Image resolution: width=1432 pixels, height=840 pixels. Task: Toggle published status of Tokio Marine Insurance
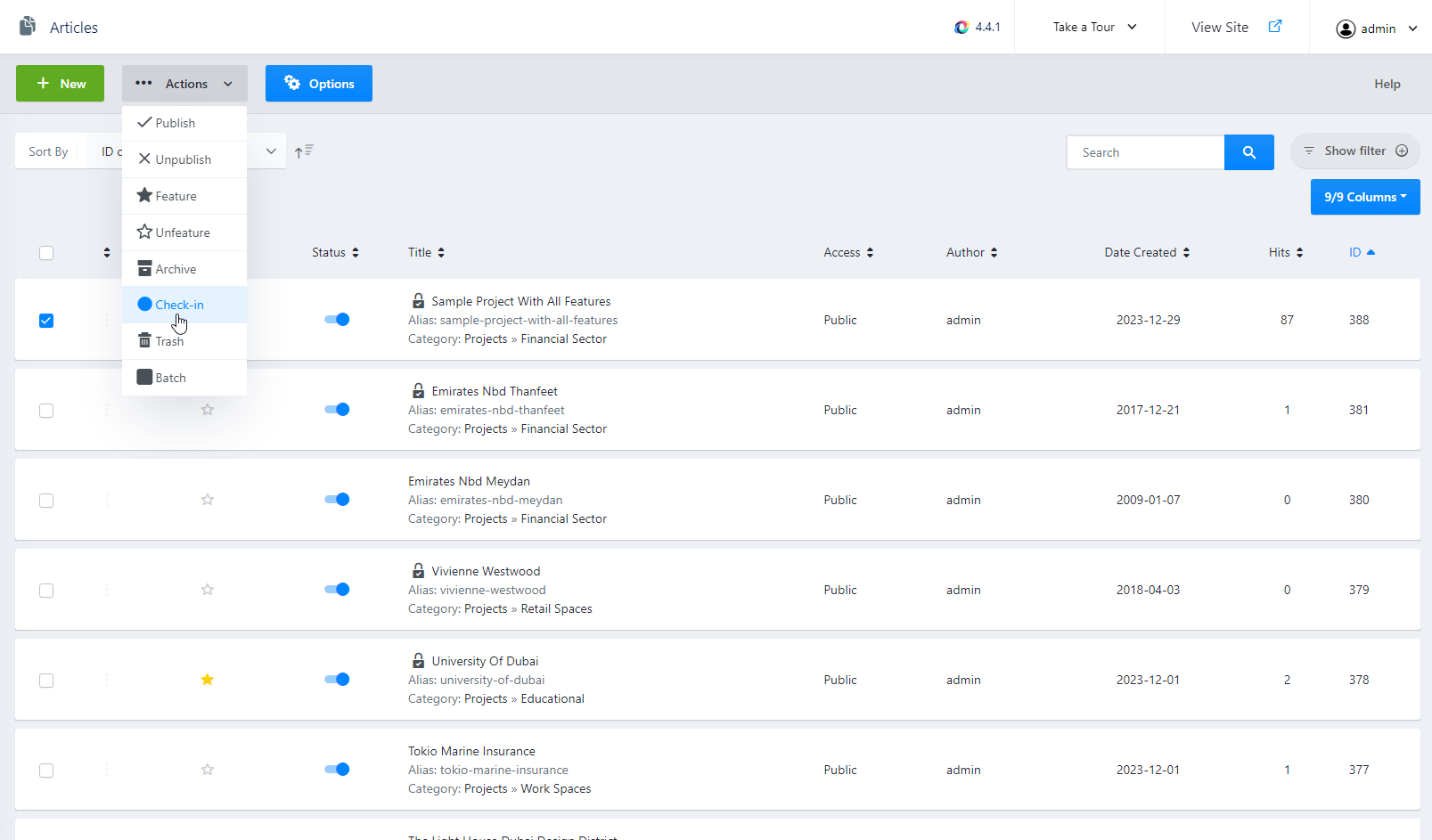337,770
